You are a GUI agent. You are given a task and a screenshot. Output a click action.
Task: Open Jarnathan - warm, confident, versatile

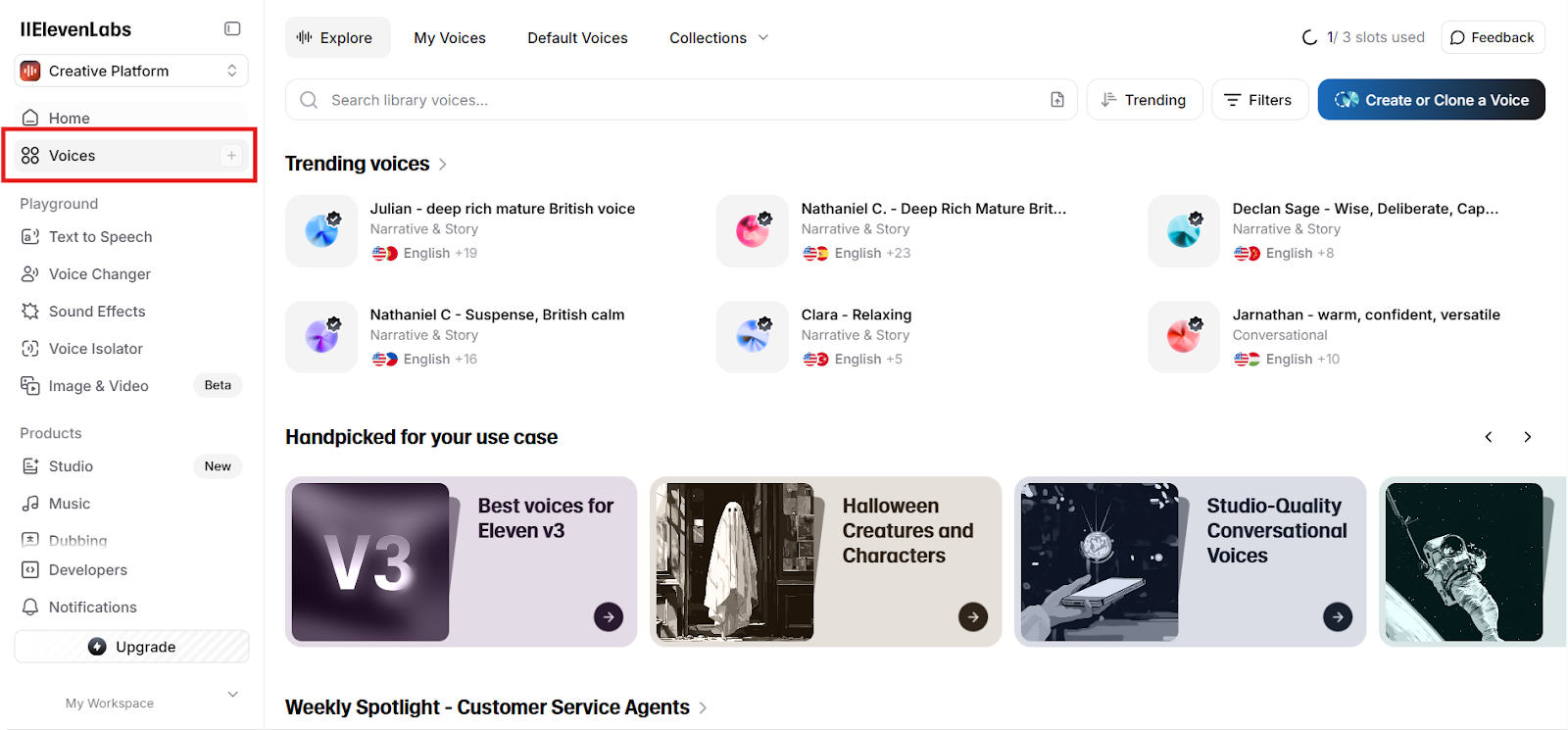(1366, 315)
